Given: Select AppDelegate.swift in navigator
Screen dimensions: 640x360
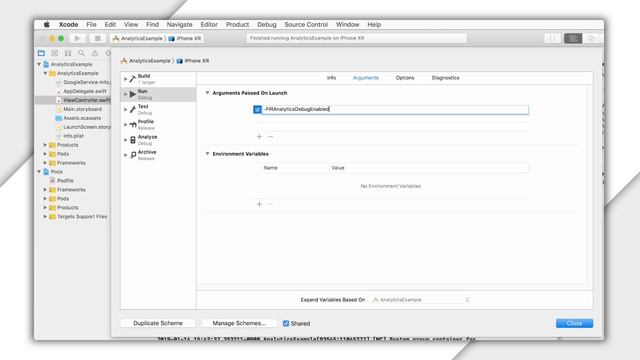Looking at the screenshot, I should 84,91.
